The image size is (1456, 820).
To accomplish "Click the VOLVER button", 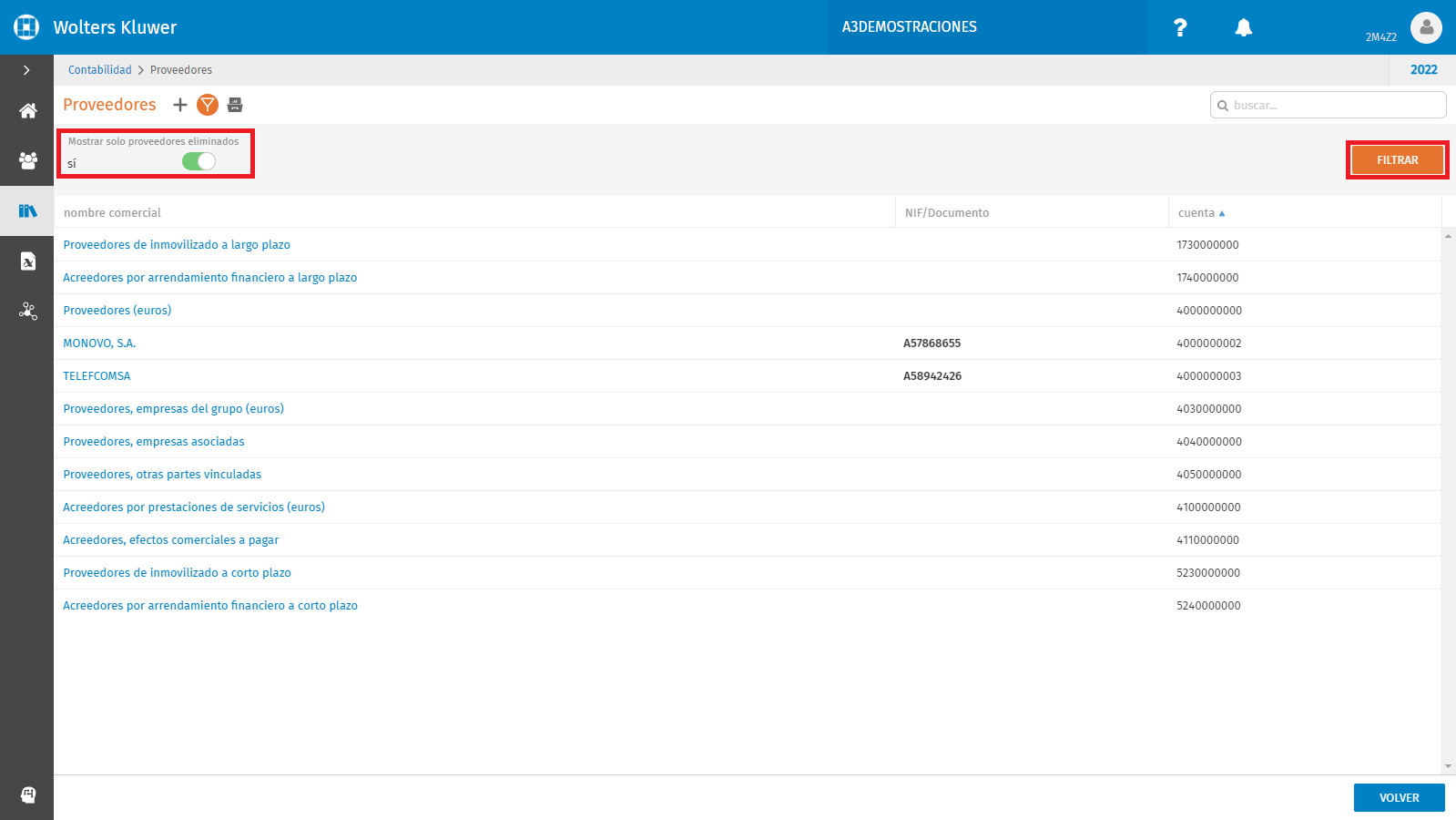I will [x=1399, y=798].
